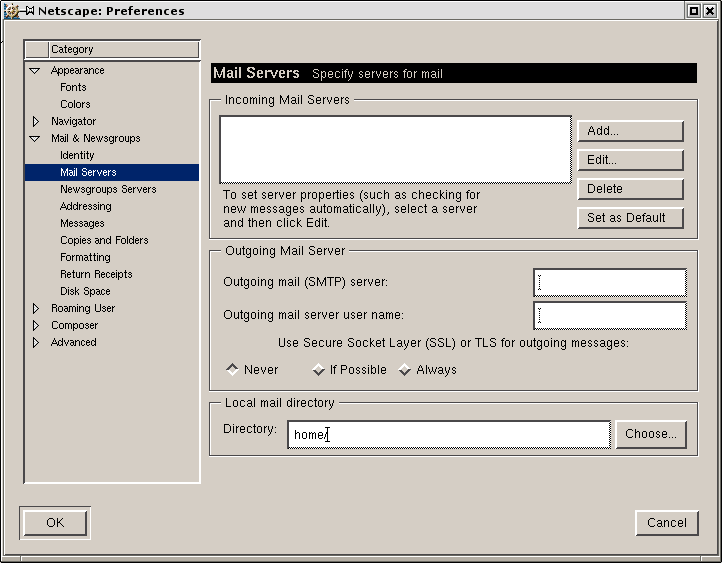Collapse the Mail & Newsgroups category
Screen dimensions: 722x563
(35, 139)
